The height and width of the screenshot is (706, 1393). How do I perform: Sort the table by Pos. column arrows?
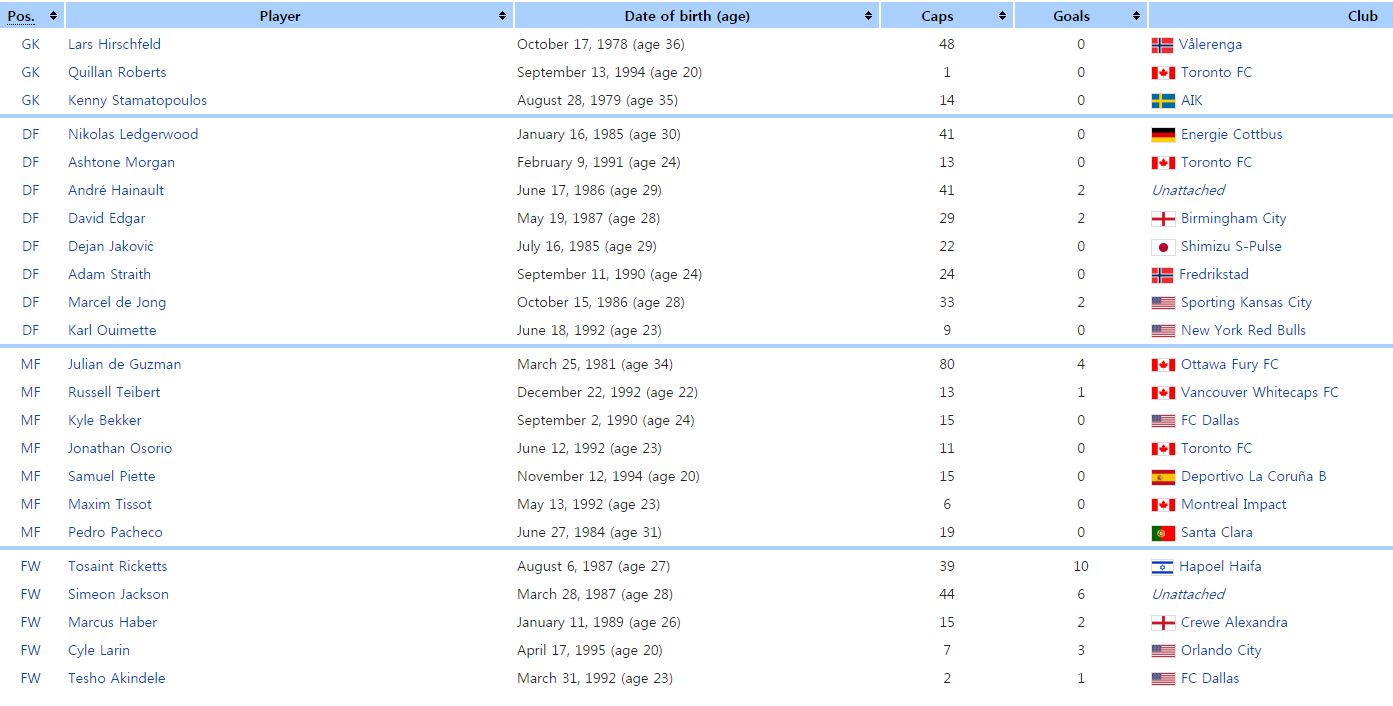click(53, 16)
